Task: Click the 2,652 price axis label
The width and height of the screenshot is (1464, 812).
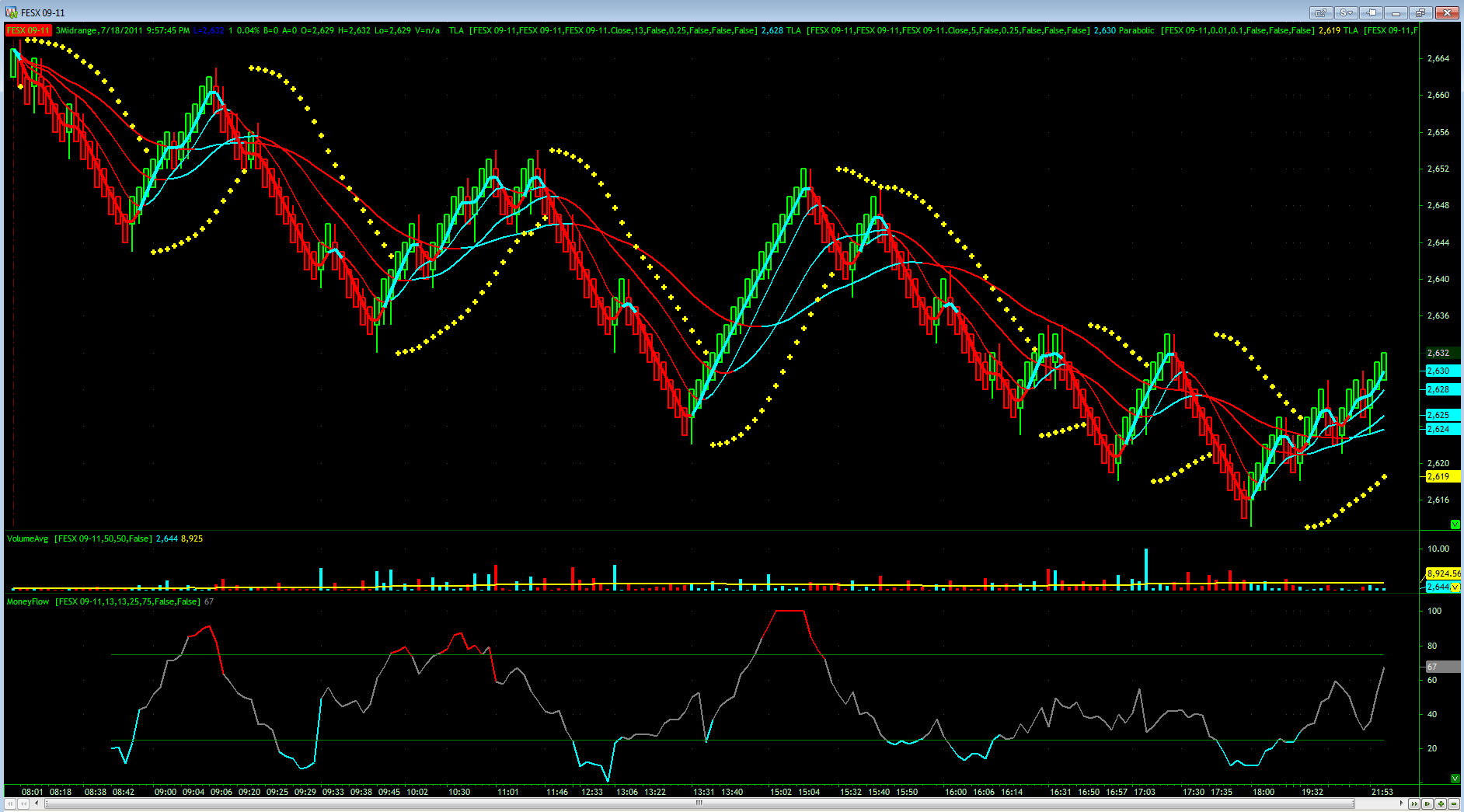Action: (1438, 169)
